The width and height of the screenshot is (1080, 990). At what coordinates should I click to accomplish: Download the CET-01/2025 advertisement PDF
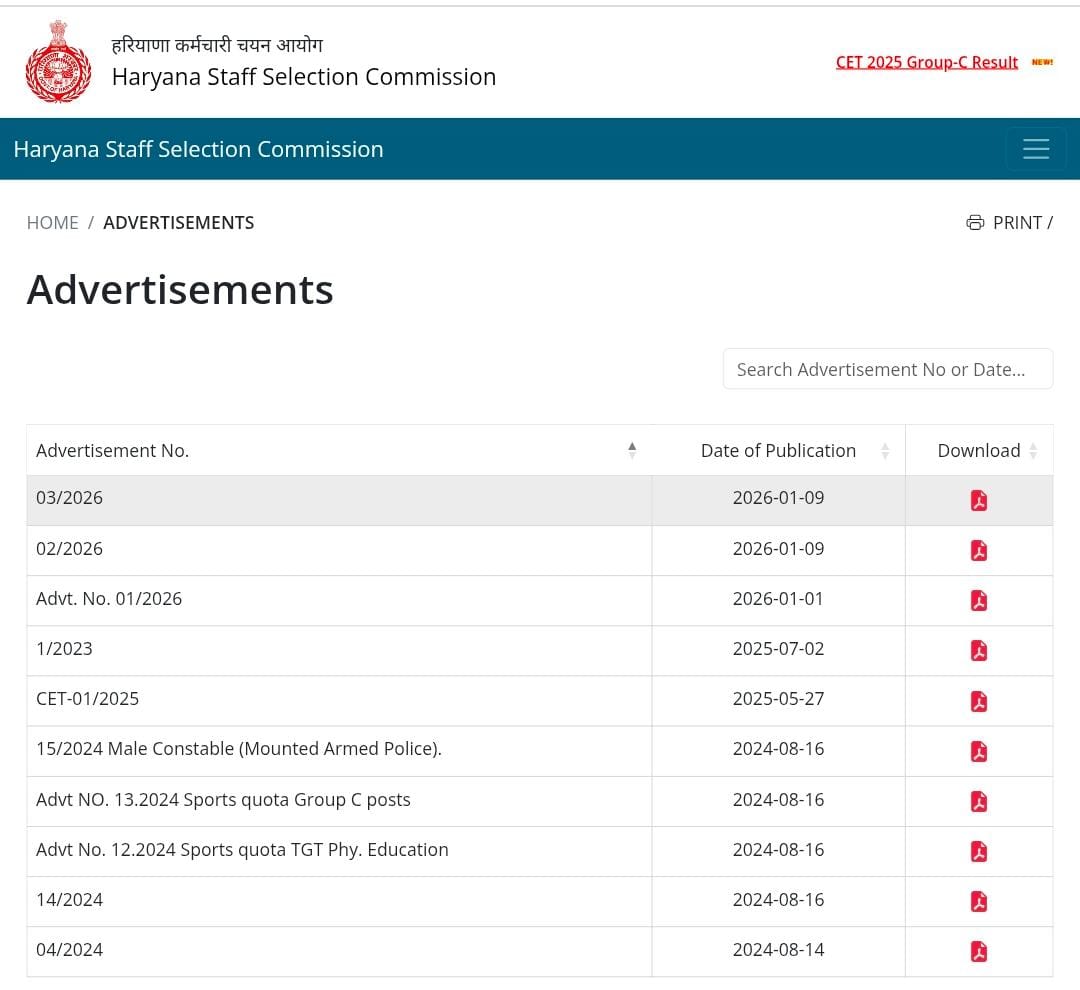(978, 701)
